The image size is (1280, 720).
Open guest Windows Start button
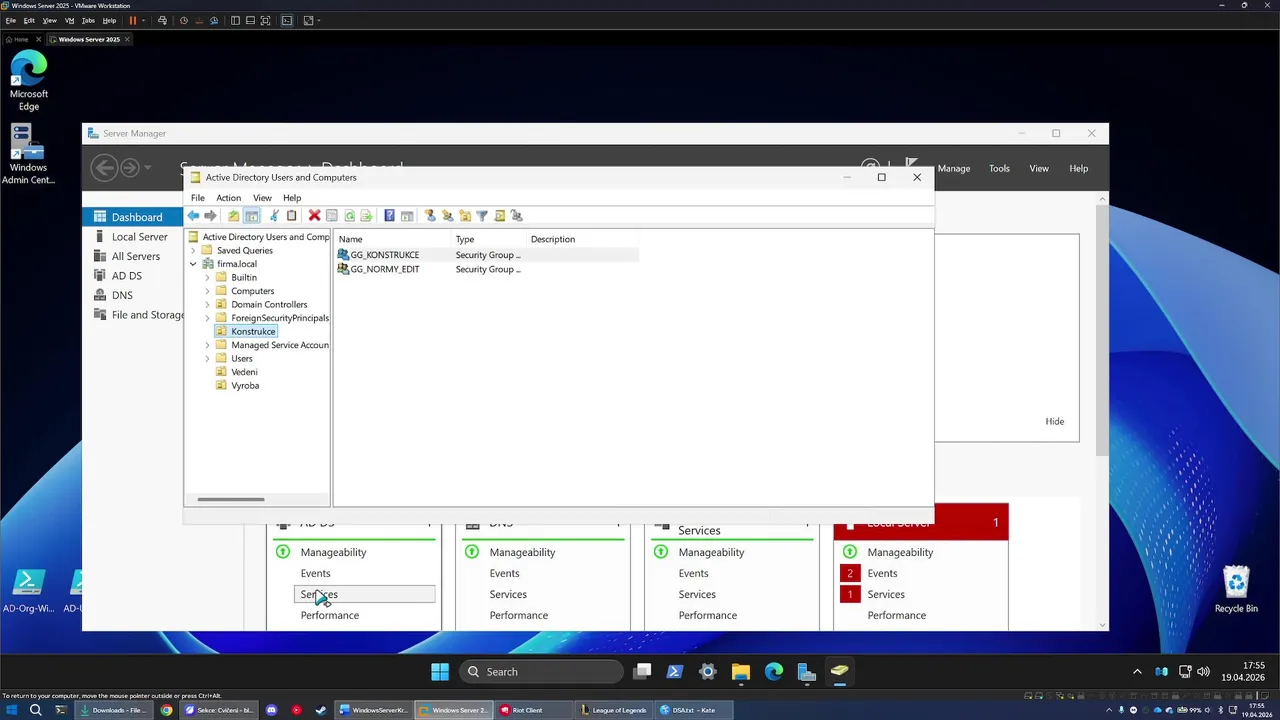(x=440, y=672)
